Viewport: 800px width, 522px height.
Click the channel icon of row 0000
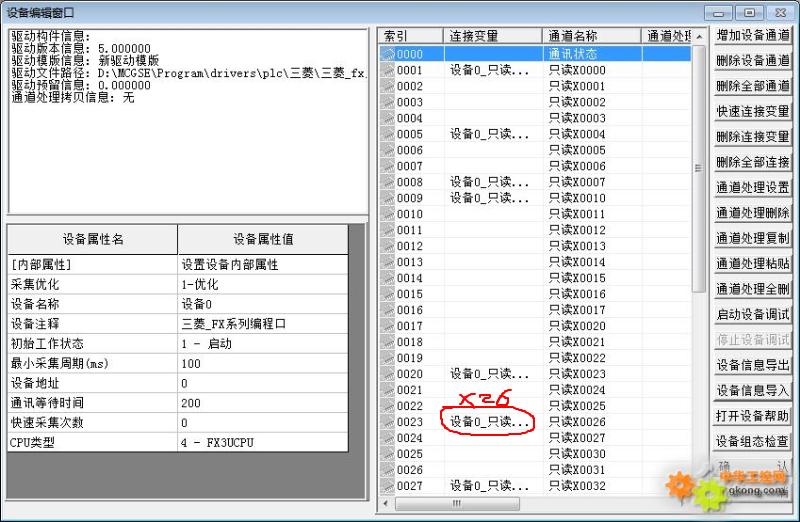[388, 54]
